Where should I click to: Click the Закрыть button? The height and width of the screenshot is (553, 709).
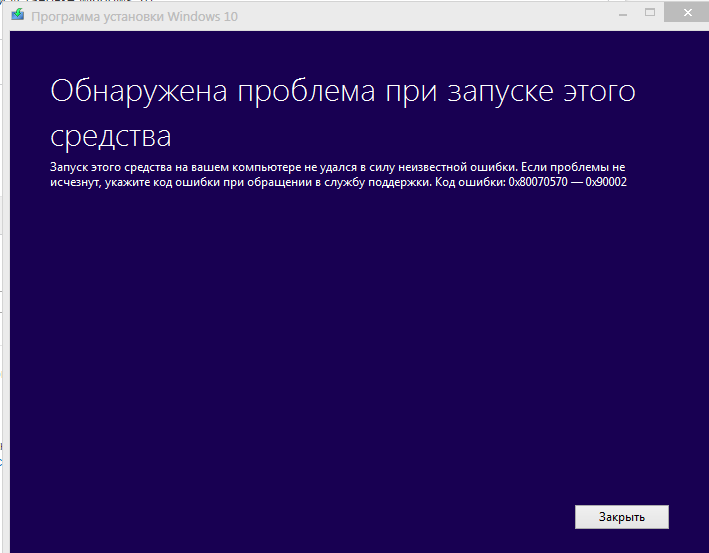621,517
